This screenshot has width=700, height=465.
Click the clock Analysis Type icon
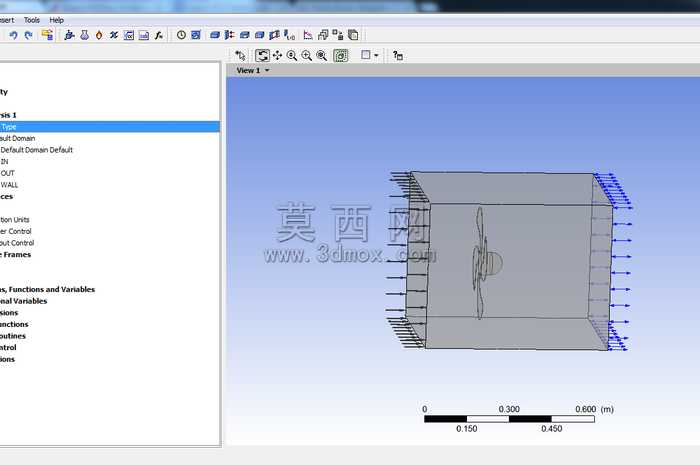(x=181, y=35)
